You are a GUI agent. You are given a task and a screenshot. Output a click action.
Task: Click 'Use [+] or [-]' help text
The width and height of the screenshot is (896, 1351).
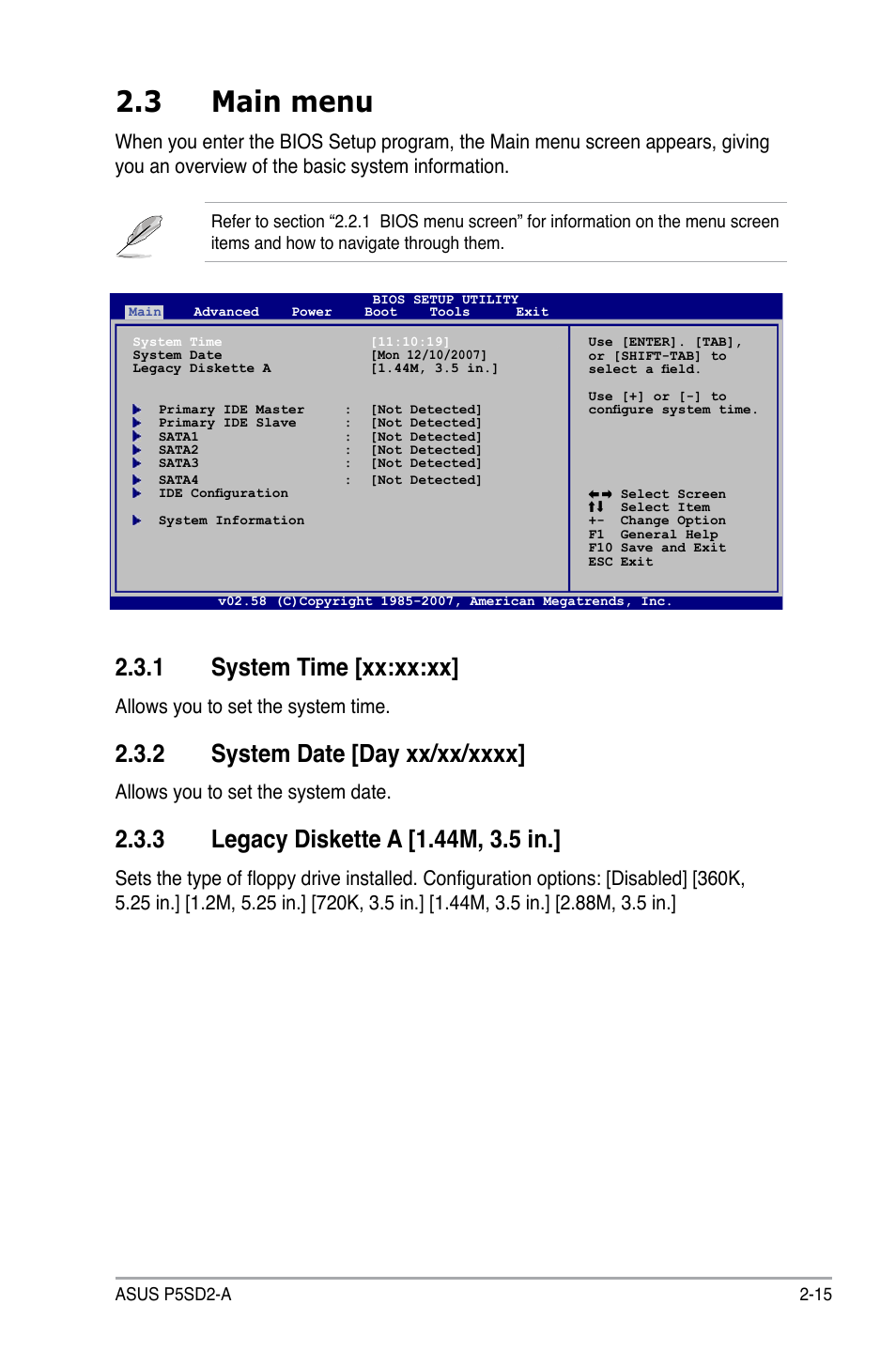click(672, 403)
